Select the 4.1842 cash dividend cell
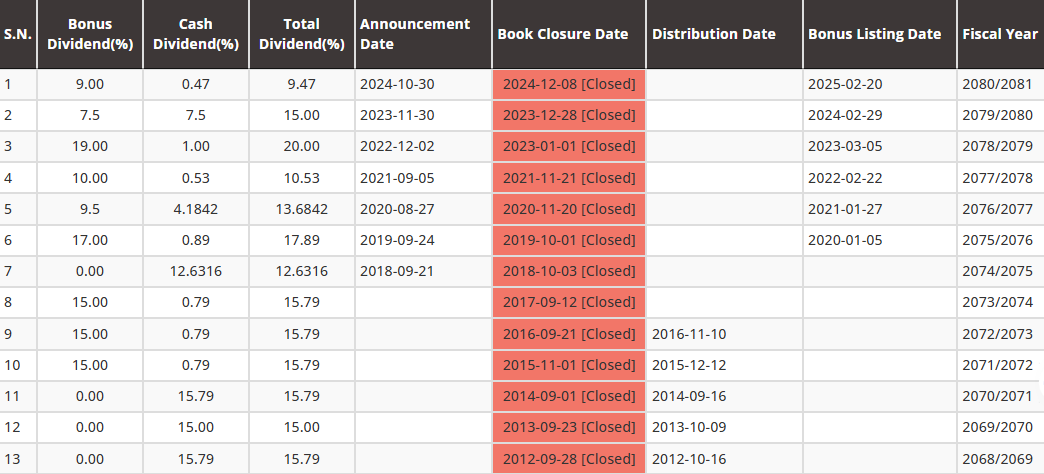 (196, 209)
